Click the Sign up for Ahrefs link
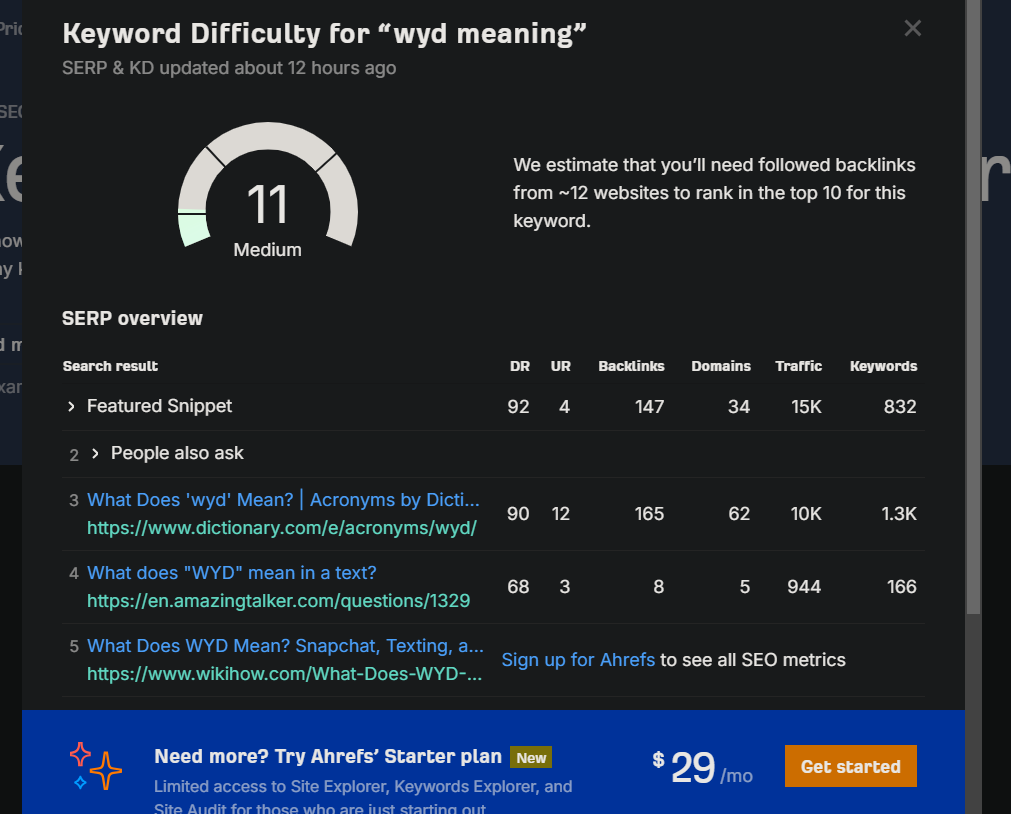This screenshot has width=1011, height=814. coord(578,660)
